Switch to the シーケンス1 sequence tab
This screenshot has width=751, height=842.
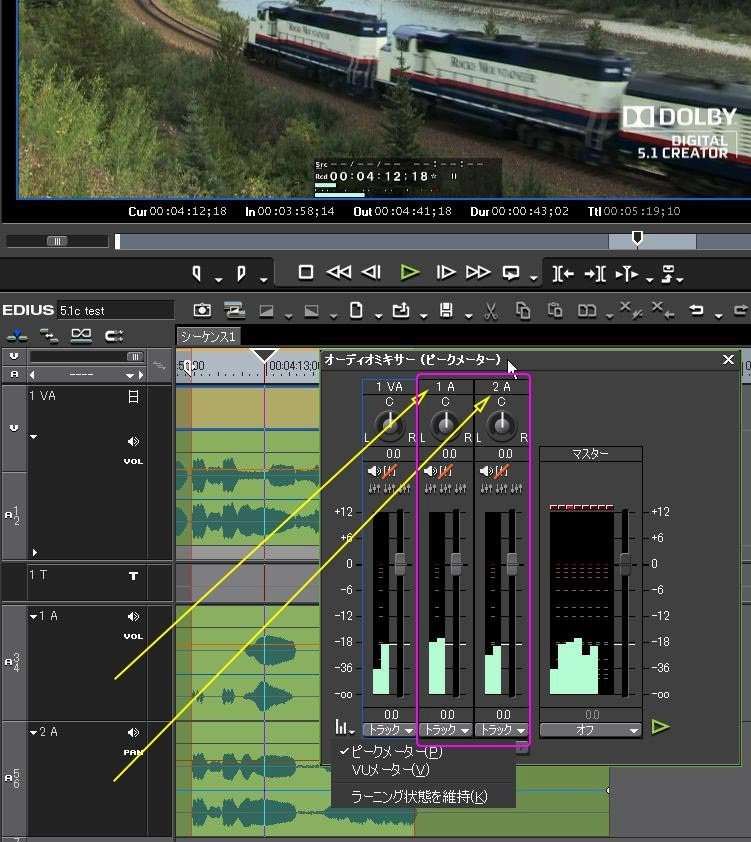tap(208, 337)
